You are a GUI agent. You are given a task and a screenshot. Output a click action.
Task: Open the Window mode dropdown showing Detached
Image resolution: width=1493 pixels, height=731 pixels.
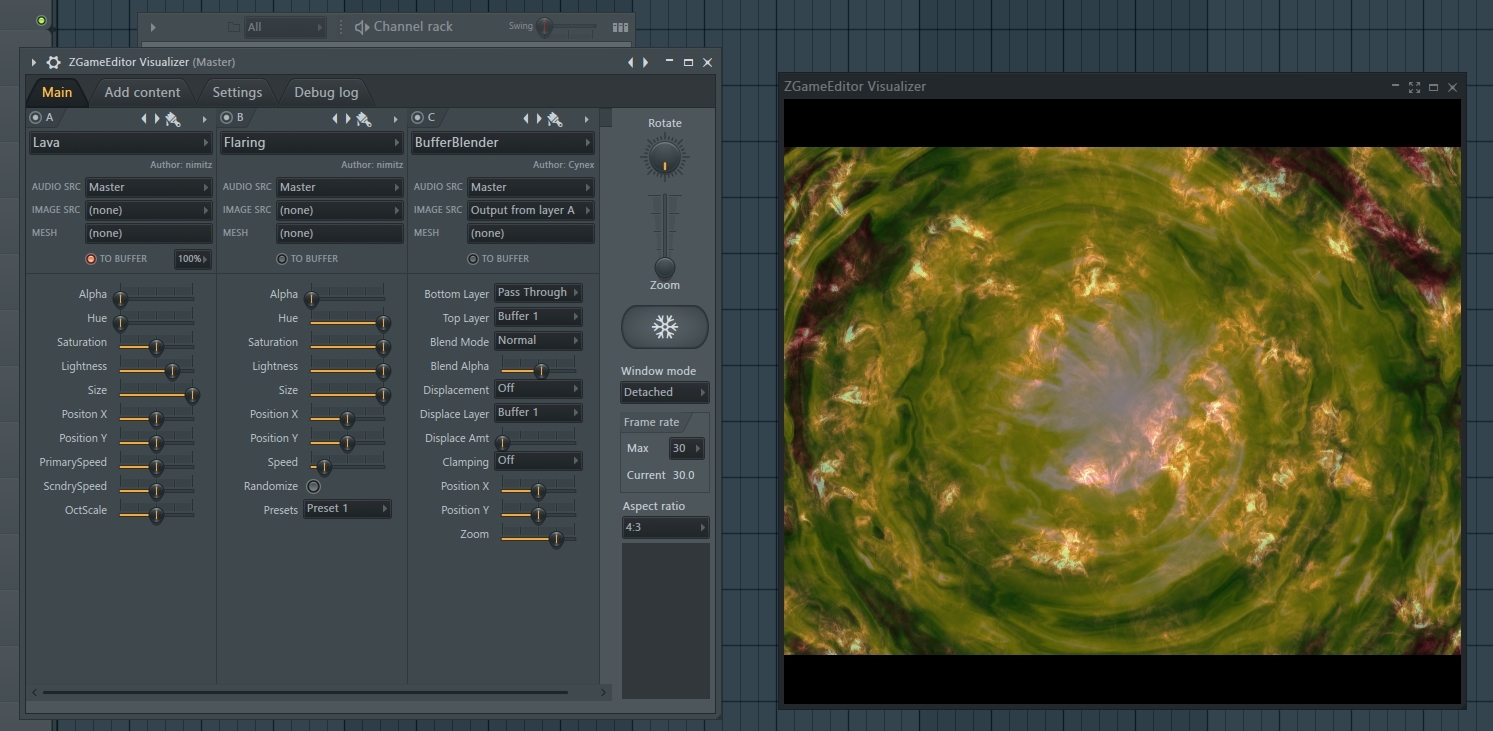click(664, 392)
